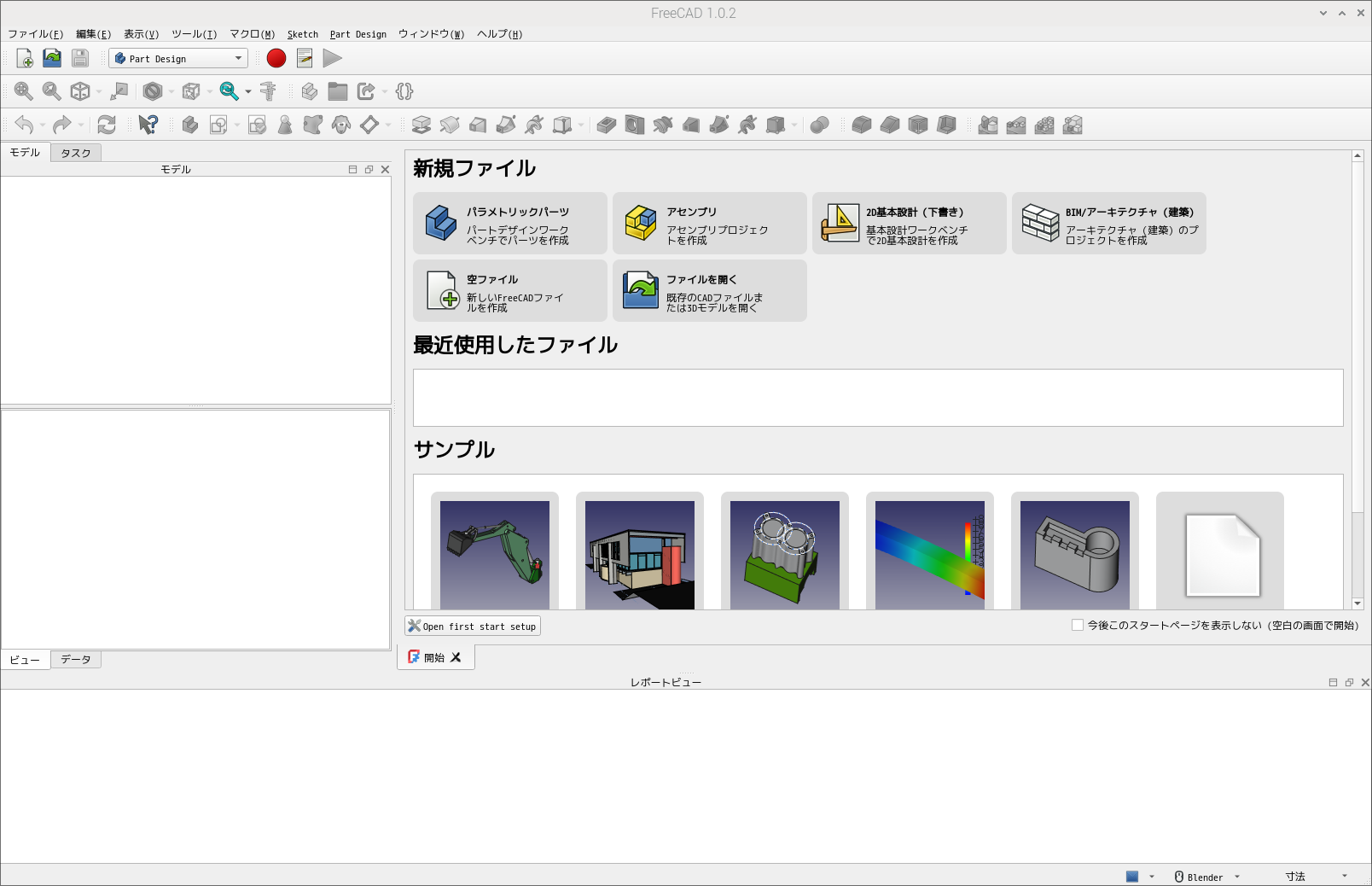Screen dimensions: 1372x886
Task: Click the text document braces icon
Action: point(404,91)
